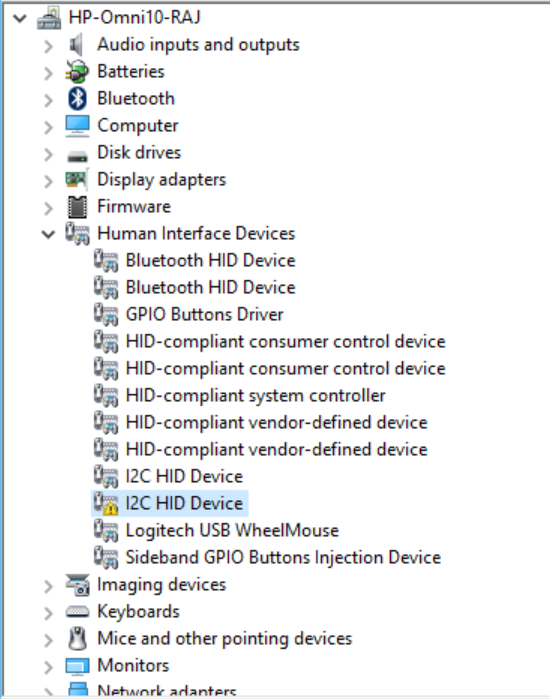Image resolution: width=550 pixels, height=699 pixels.
Task: Expand Mice and other pointing devices
Action: tap(49, 640)
